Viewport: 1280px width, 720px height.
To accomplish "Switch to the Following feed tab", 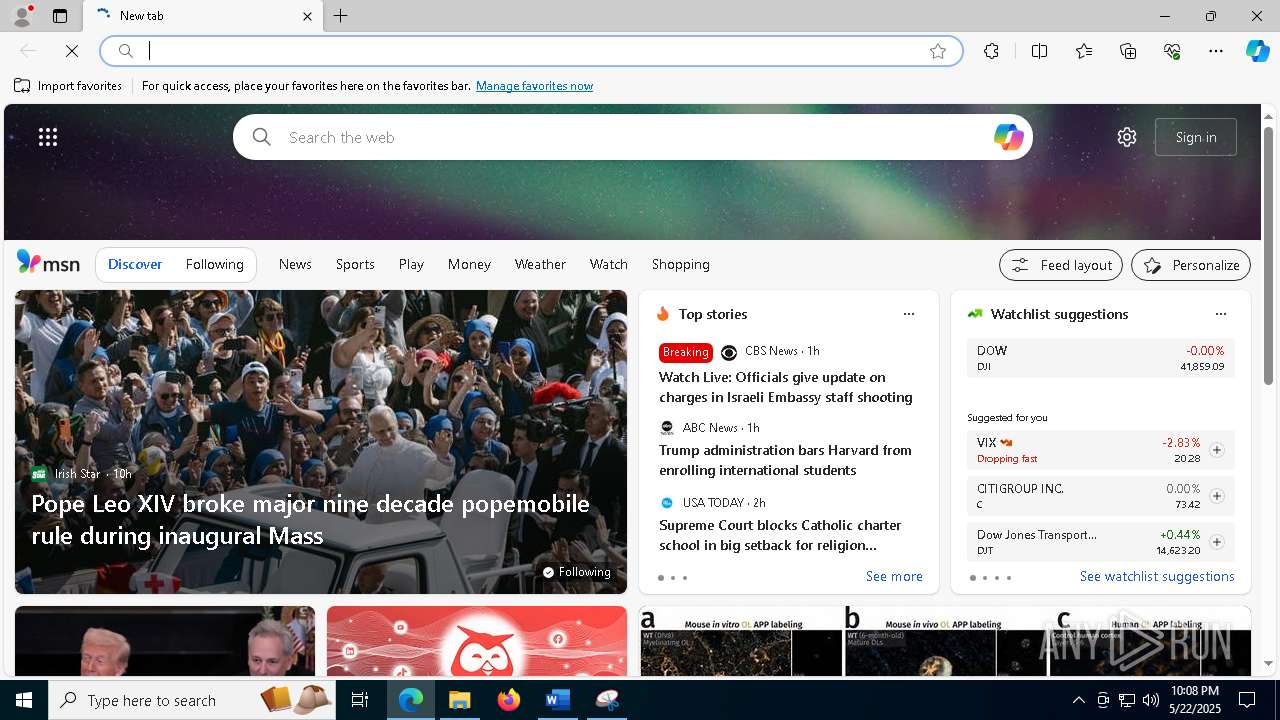I will (214, 264).
